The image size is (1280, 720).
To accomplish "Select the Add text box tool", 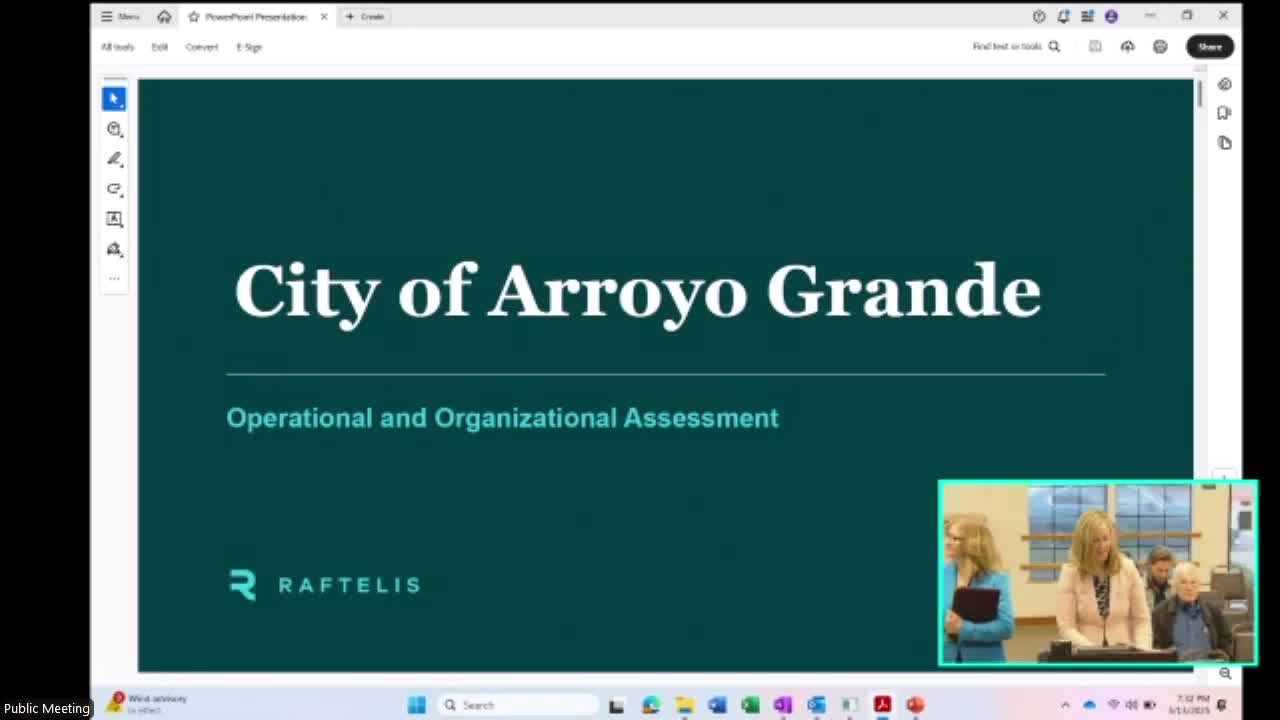I will coord(114,219).
